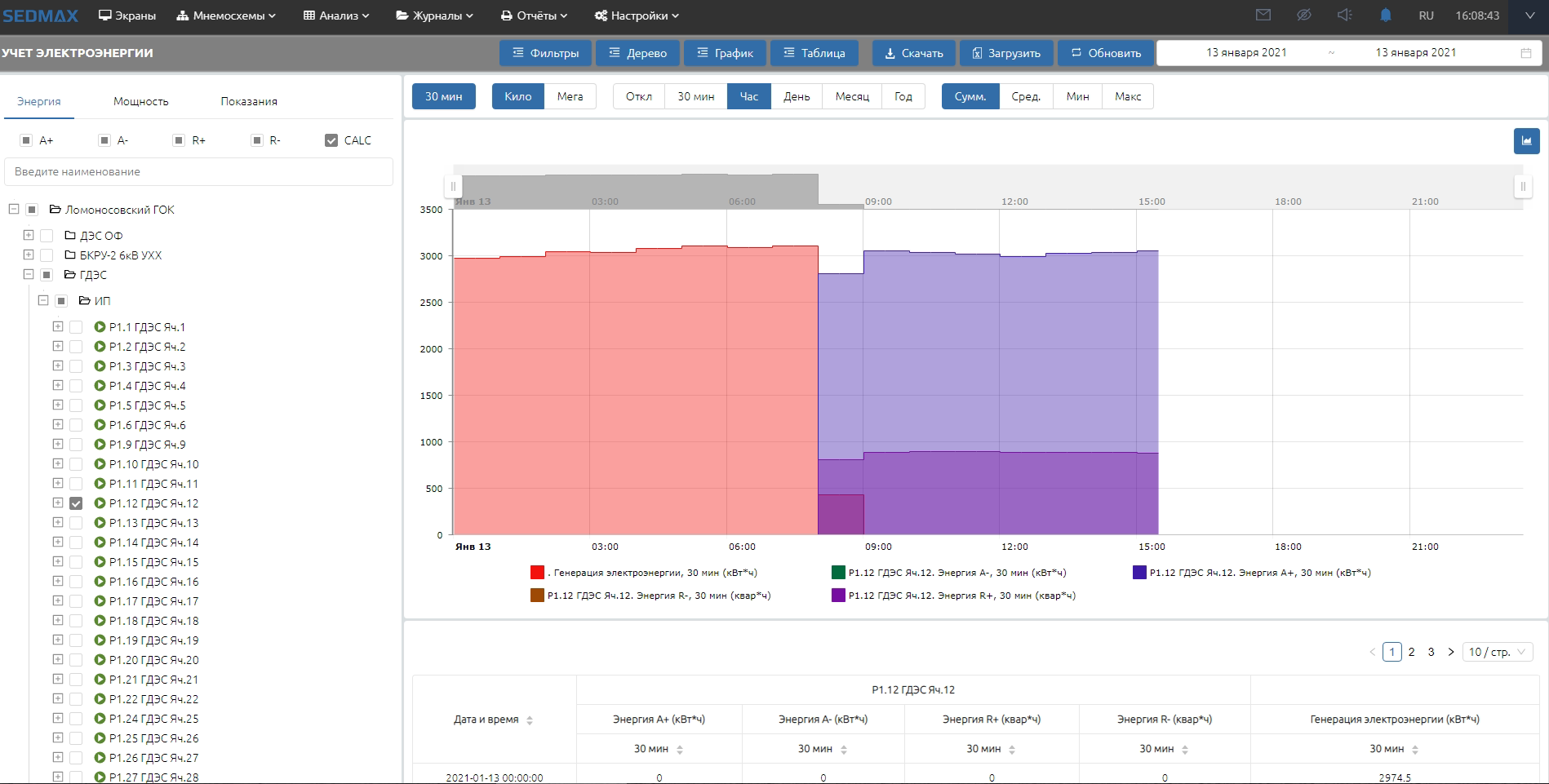Toggle the CALC checkbox
The width and height of the screenshot is (1549, 784).
(x=331, y=140)
